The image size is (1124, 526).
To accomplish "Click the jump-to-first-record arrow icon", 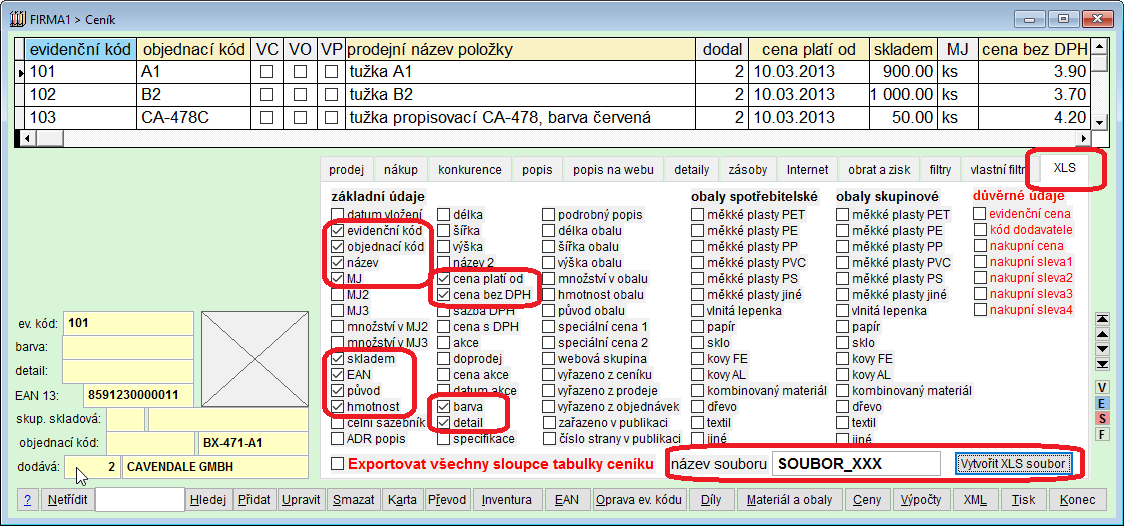I will click(1102, 319).
